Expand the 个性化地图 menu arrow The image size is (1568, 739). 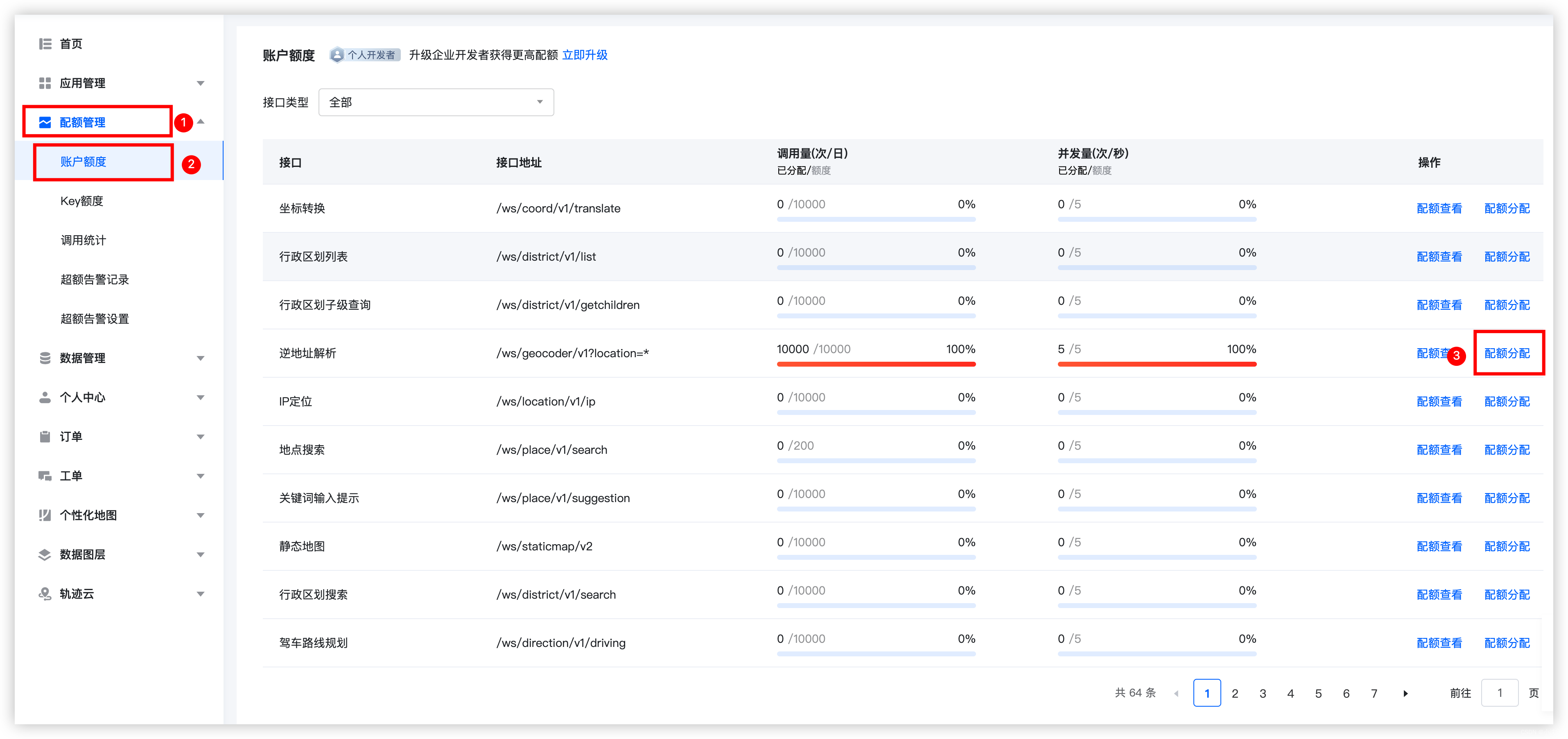click(x=200, y=515)
